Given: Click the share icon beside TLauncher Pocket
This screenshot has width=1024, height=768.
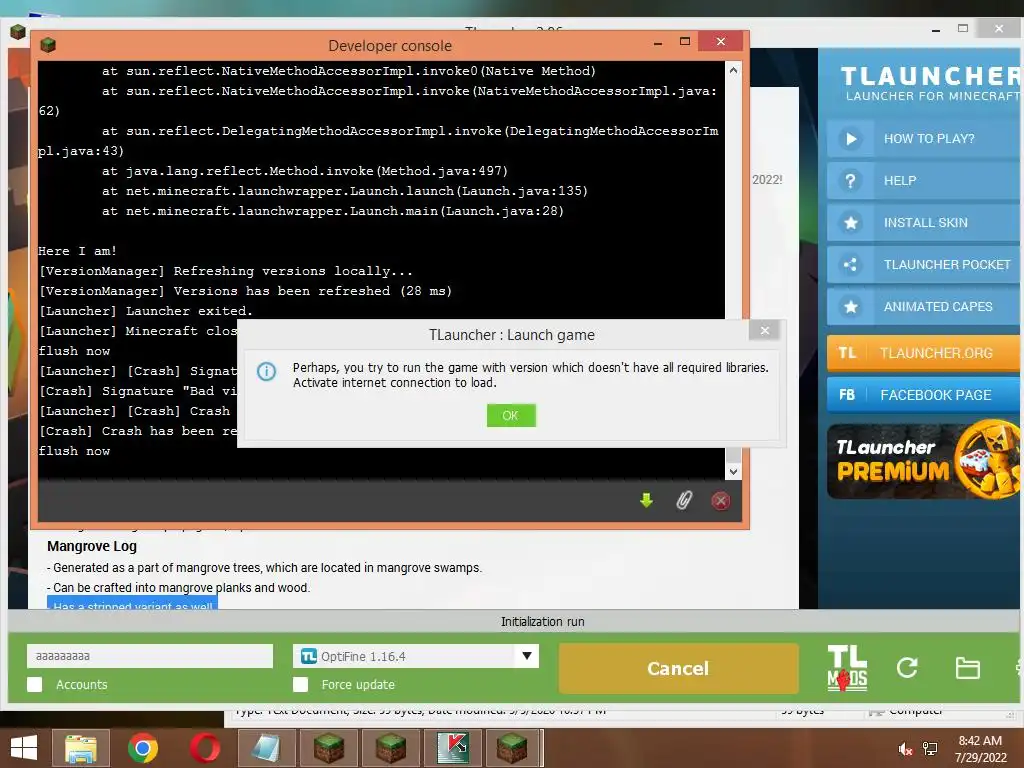Looking at the screenshot, I should coord(850,264).
